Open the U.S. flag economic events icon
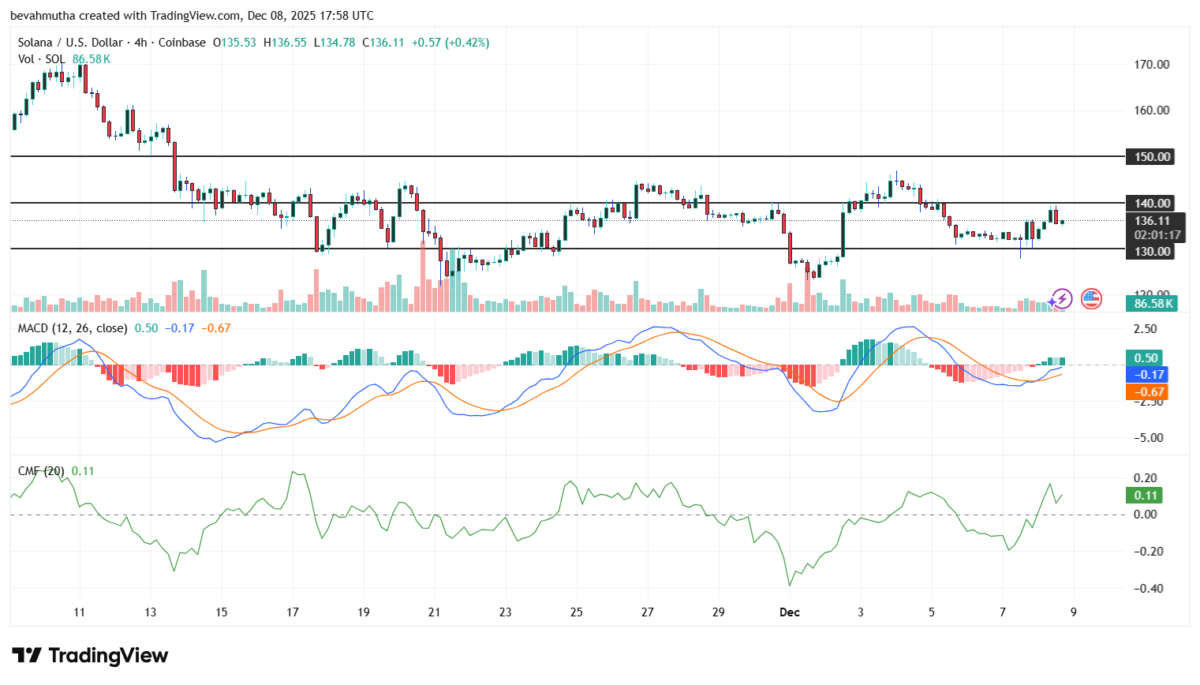This screenshot has width=1200, height=685. click(x=1090, y=297)
